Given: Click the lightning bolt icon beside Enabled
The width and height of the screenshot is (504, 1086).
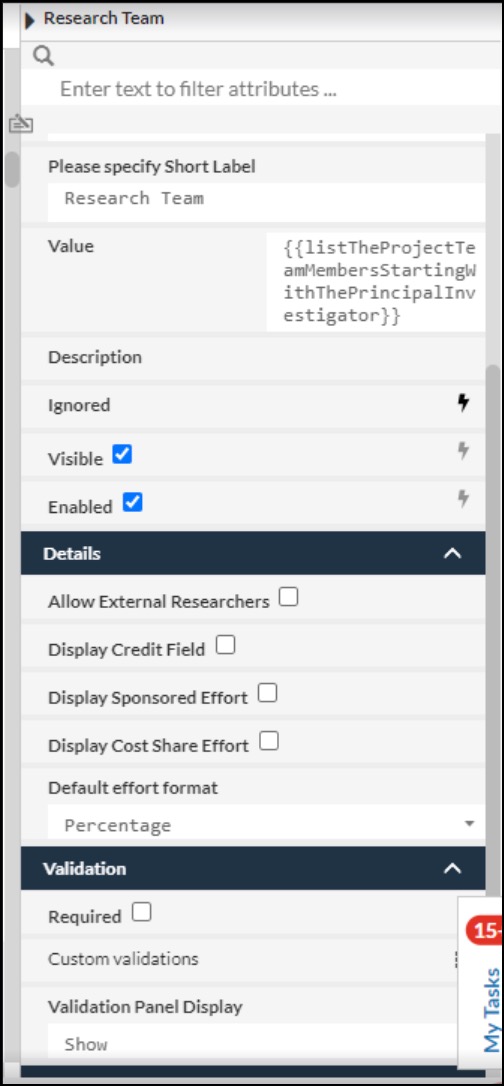Looking at the screenshot, I should 464,499.
